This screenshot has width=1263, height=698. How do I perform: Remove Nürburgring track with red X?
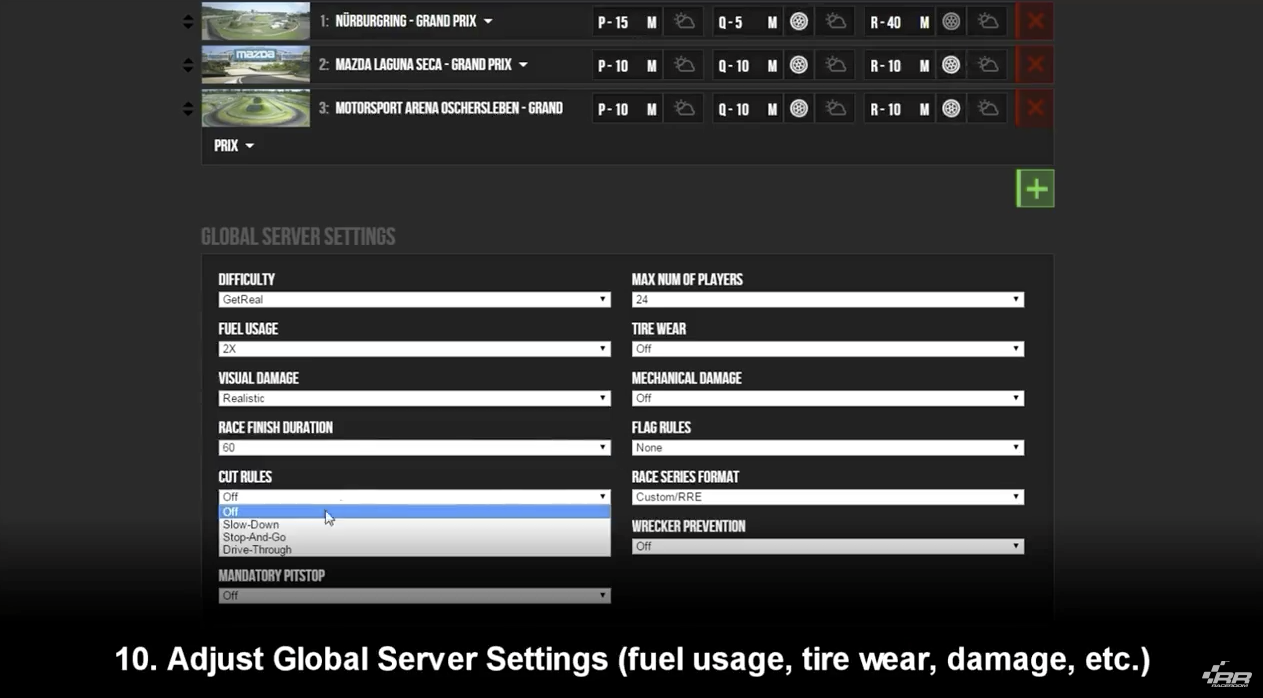1035,21
